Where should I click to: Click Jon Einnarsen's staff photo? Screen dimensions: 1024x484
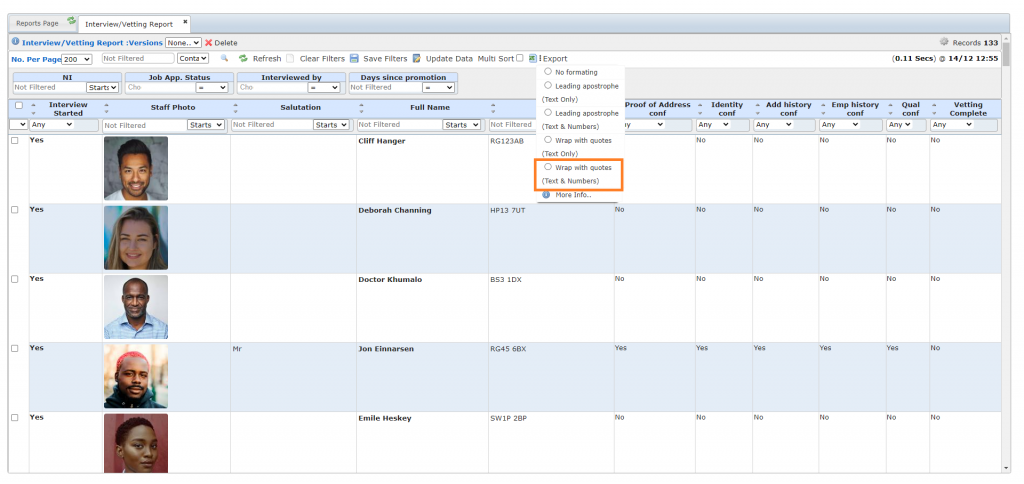(x=136, y=376)
